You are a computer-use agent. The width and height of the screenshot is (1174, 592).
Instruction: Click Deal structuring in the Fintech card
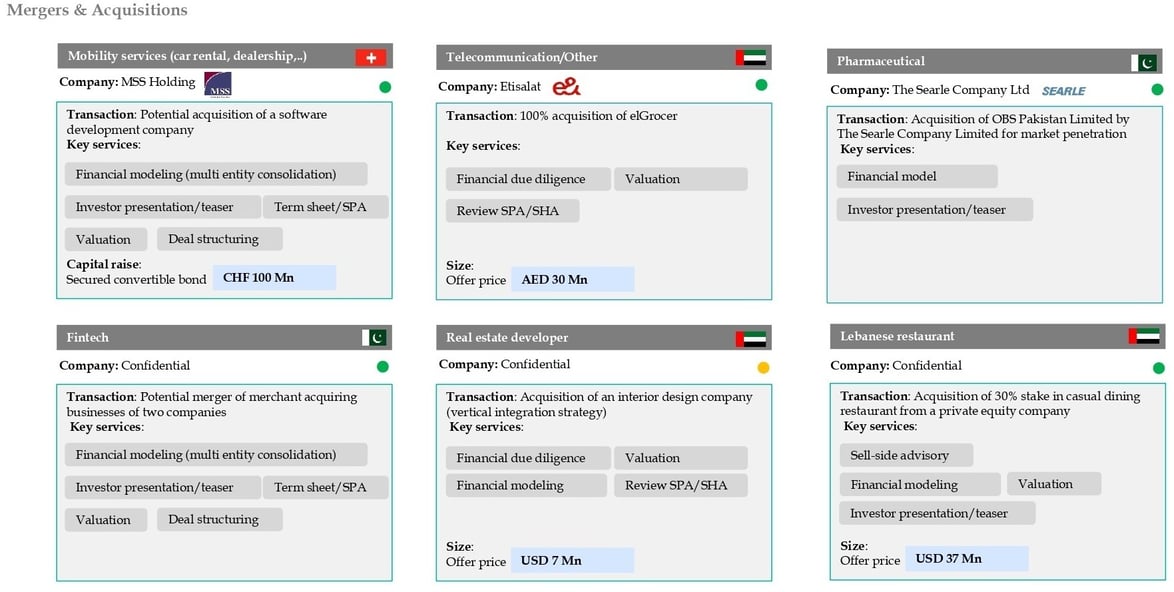(220, 520)
